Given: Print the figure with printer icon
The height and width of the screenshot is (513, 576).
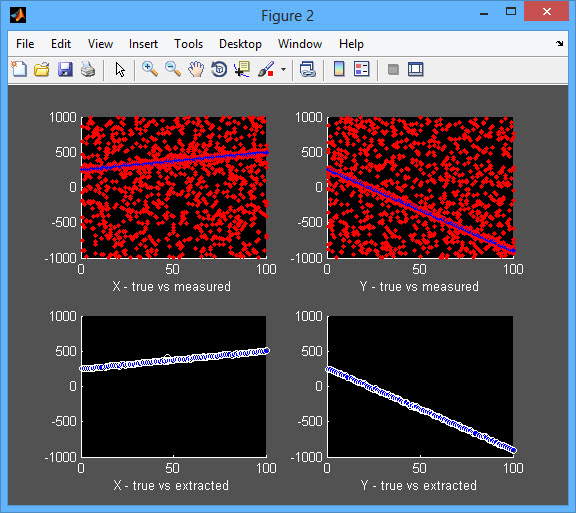Looking at the screenshot, I should (x=88, y=69).
